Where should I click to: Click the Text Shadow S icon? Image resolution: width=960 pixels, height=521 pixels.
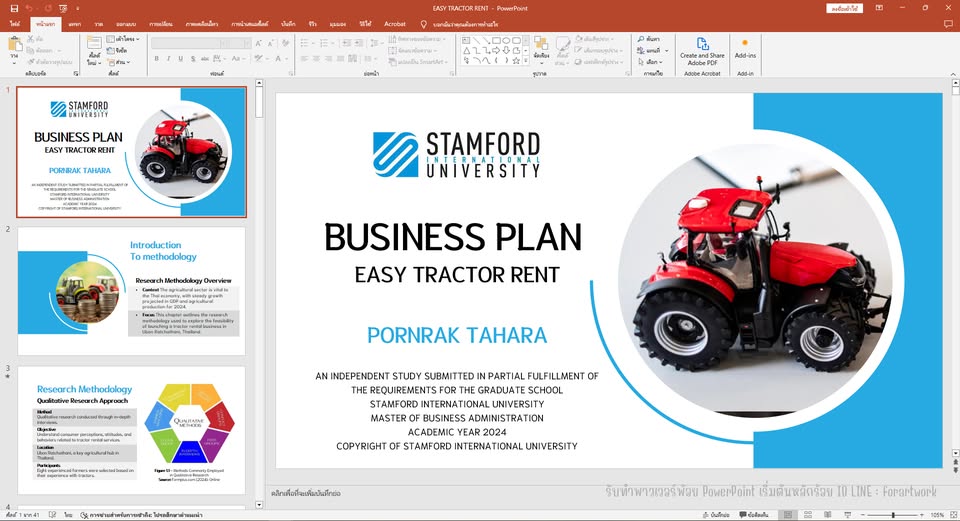pos(193,59)
